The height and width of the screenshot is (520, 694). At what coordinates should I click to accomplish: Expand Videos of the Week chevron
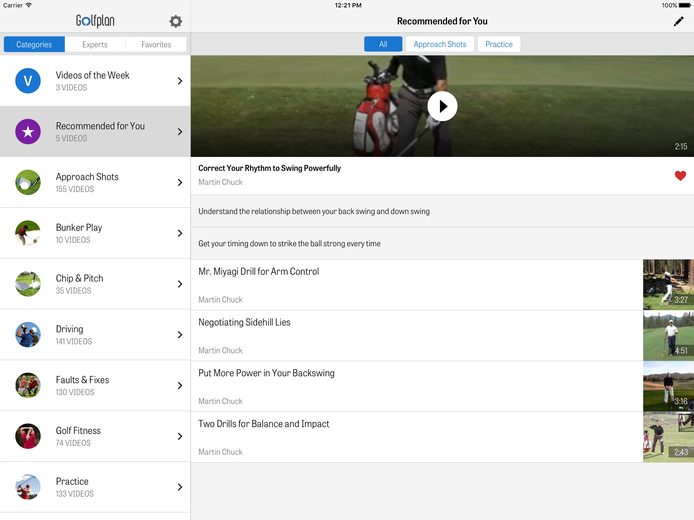(x=180, y=81)
